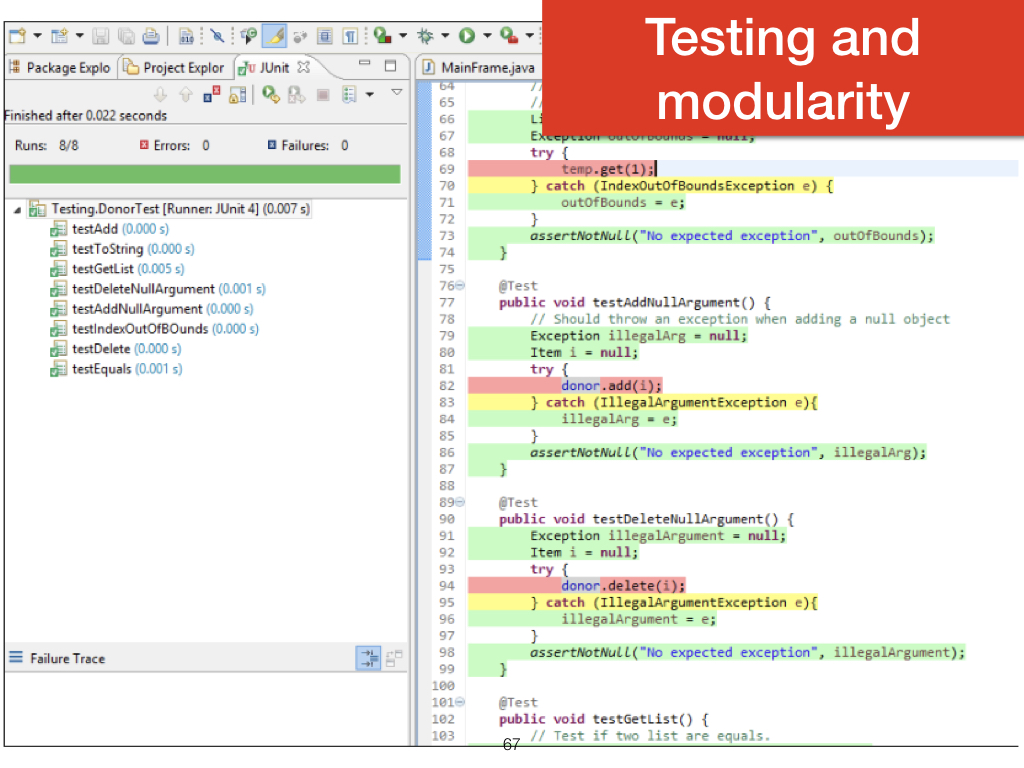Screen dimensions: 1024x768
Task: Click the Print icon in main toolbar
Action: click(x=150, y=36)
